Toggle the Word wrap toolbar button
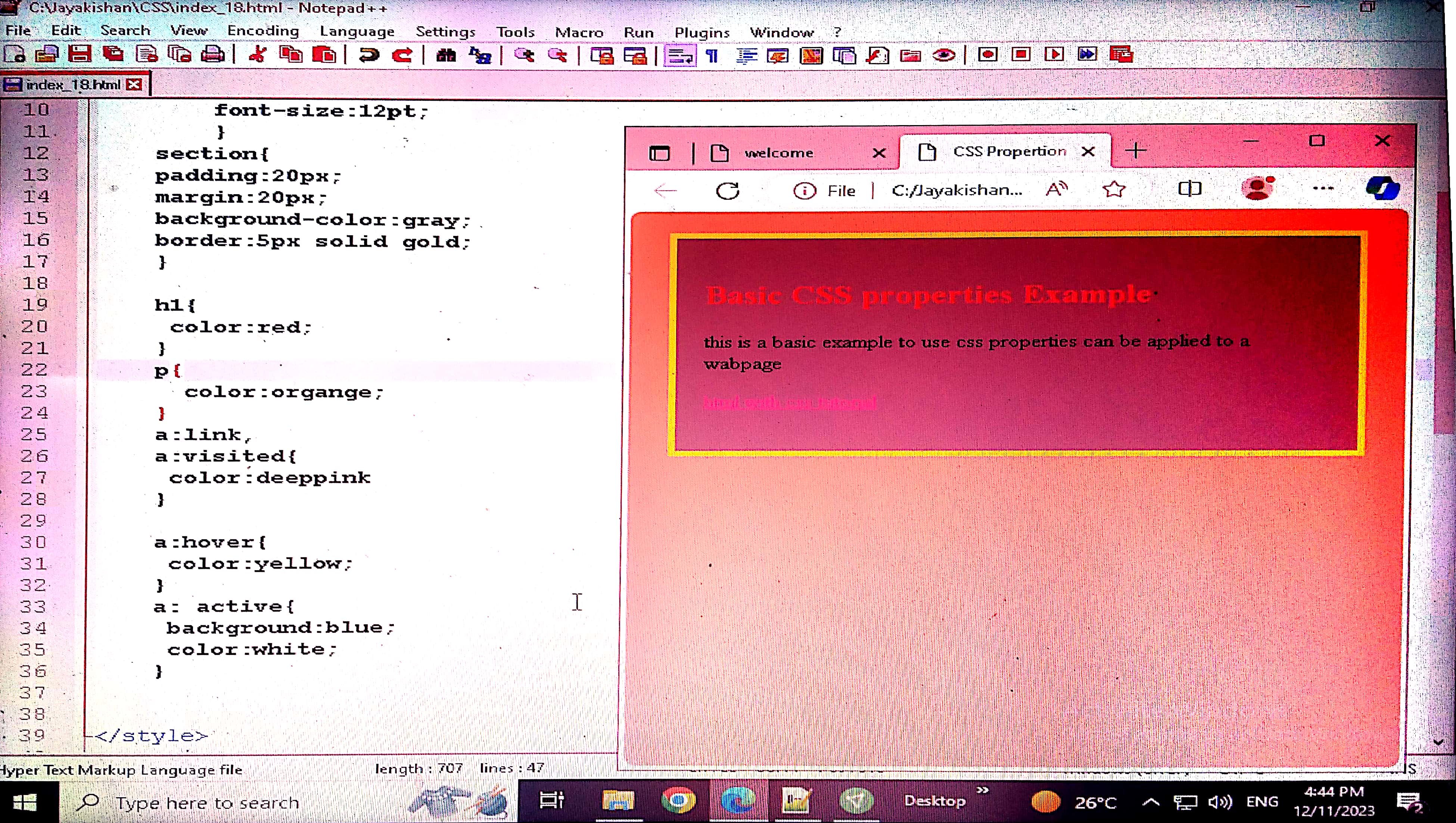Screen dimensions: 1456x823 pyautogui.click(x=679, y=55)
